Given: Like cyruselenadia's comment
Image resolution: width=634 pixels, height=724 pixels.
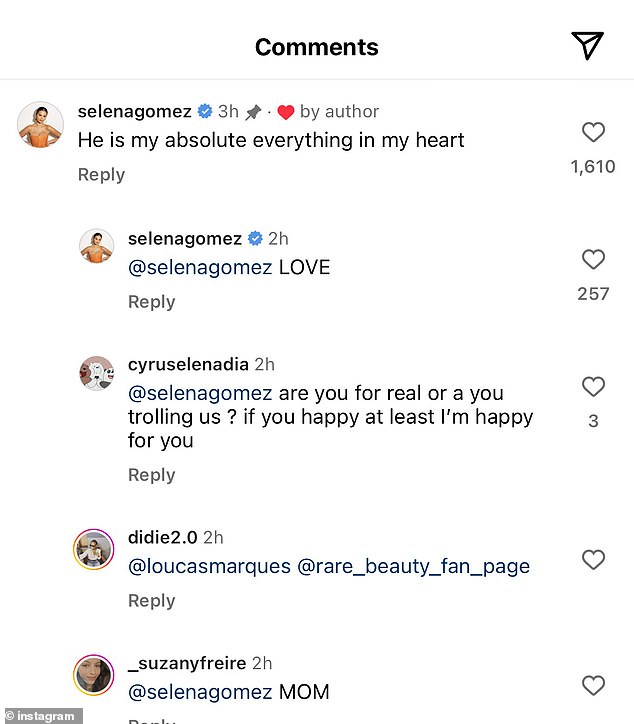Looking at the screenshot, I should coord(593,387).
